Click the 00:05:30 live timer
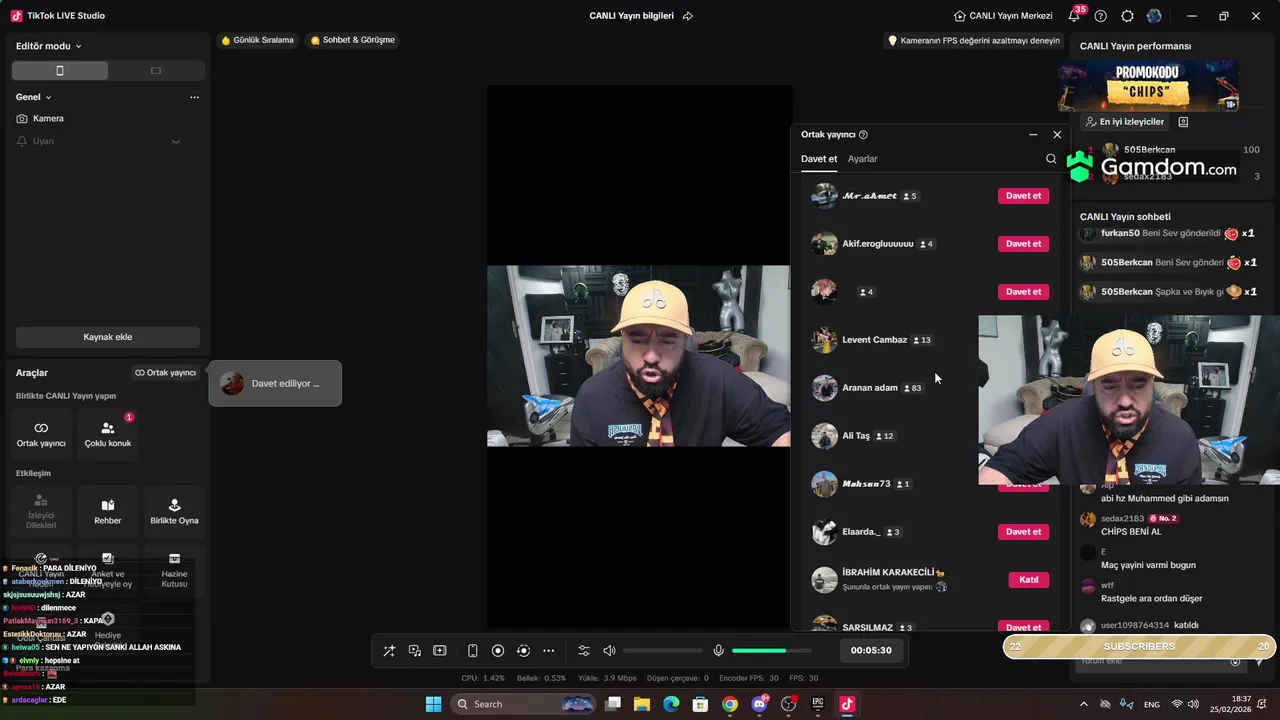This screenshot has width=1280, height=720. (871, 651)
